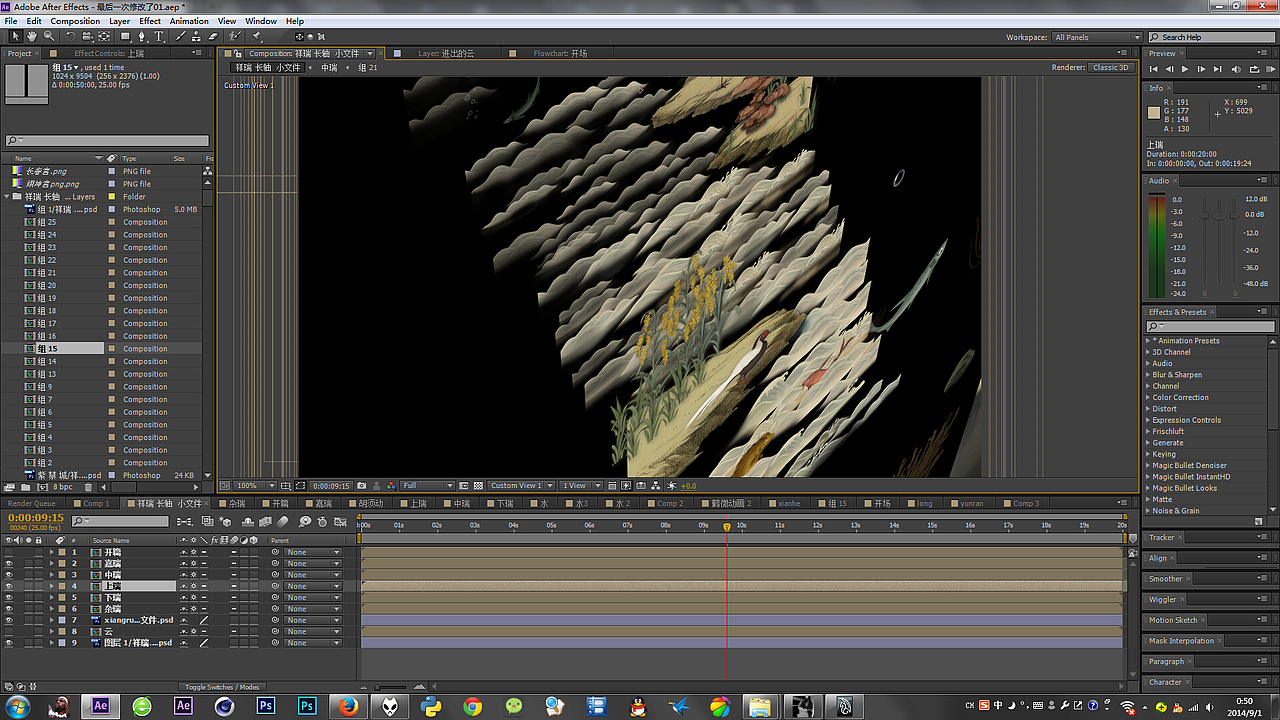Toggle the solo box for layer 9
The height and width of the screenshot is (720, 1280).
[29, 643]
